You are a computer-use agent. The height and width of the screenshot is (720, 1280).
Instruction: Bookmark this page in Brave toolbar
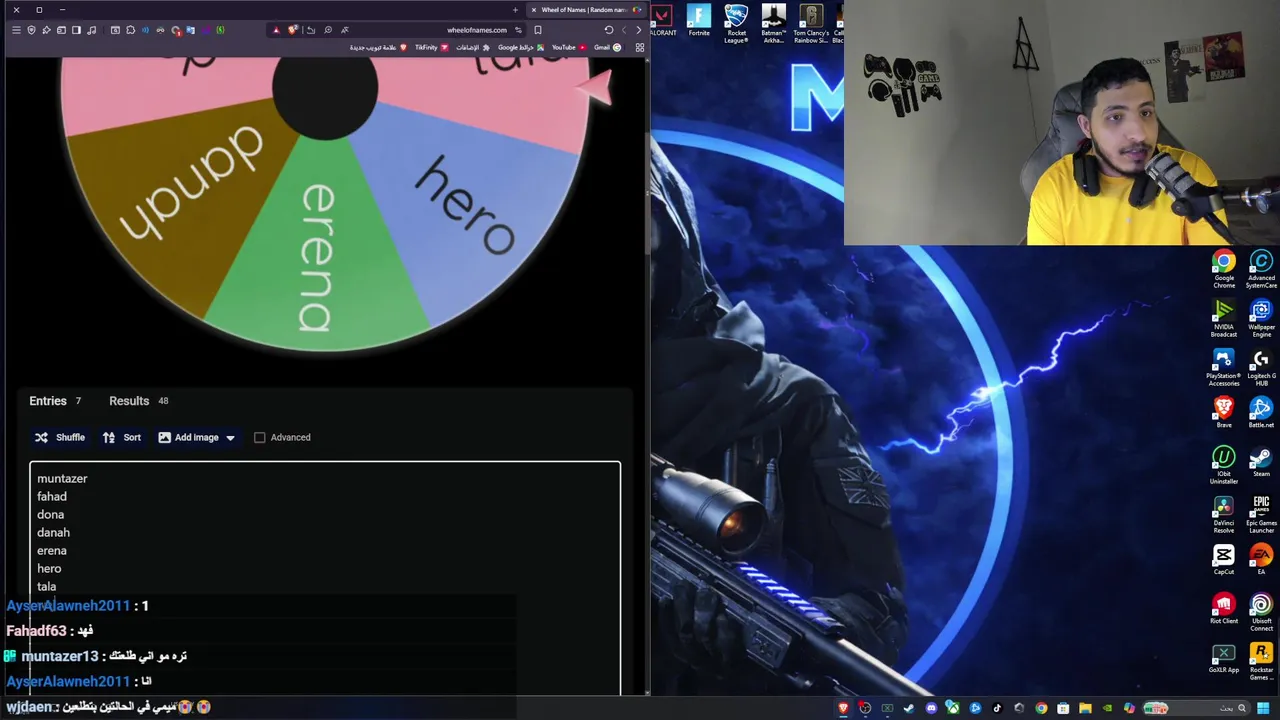(538, 30)
